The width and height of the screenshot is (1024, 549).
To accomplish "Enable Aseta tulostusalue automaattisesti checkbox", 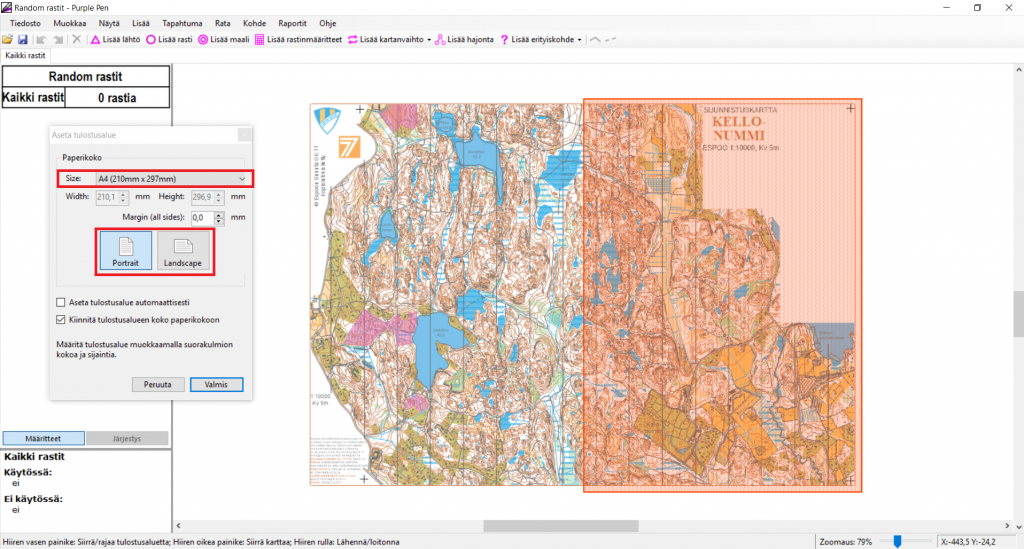I will 60,302.
